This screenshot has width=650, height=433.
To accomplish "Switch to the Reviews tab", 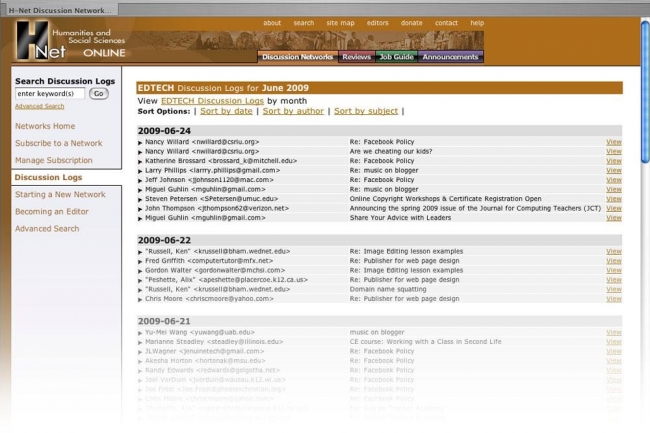I will 357,57.
